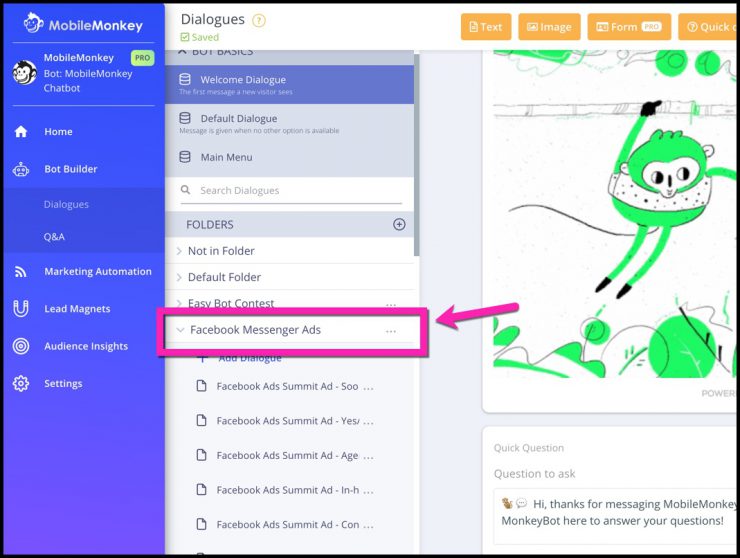Open Easy Bot Contest options menu
Viewport: 740px width, 558px height.
point(391,305)
